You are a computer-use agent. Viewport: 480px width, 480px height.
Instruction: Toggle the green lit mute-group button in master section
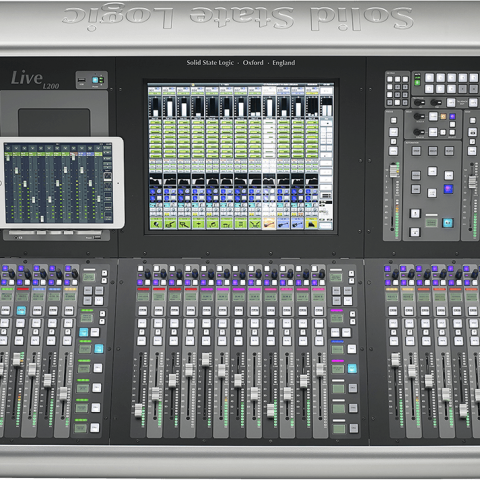coord(417,82)
